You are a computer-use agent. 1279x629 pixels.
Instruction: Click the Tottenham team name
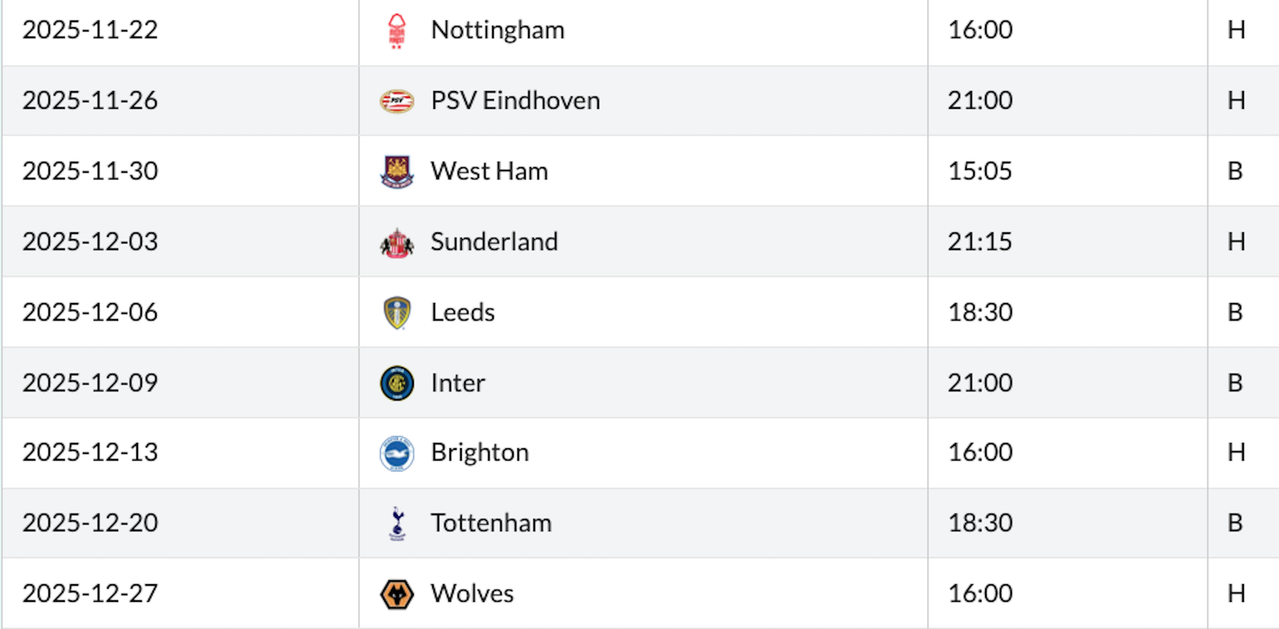coord(491,523)
